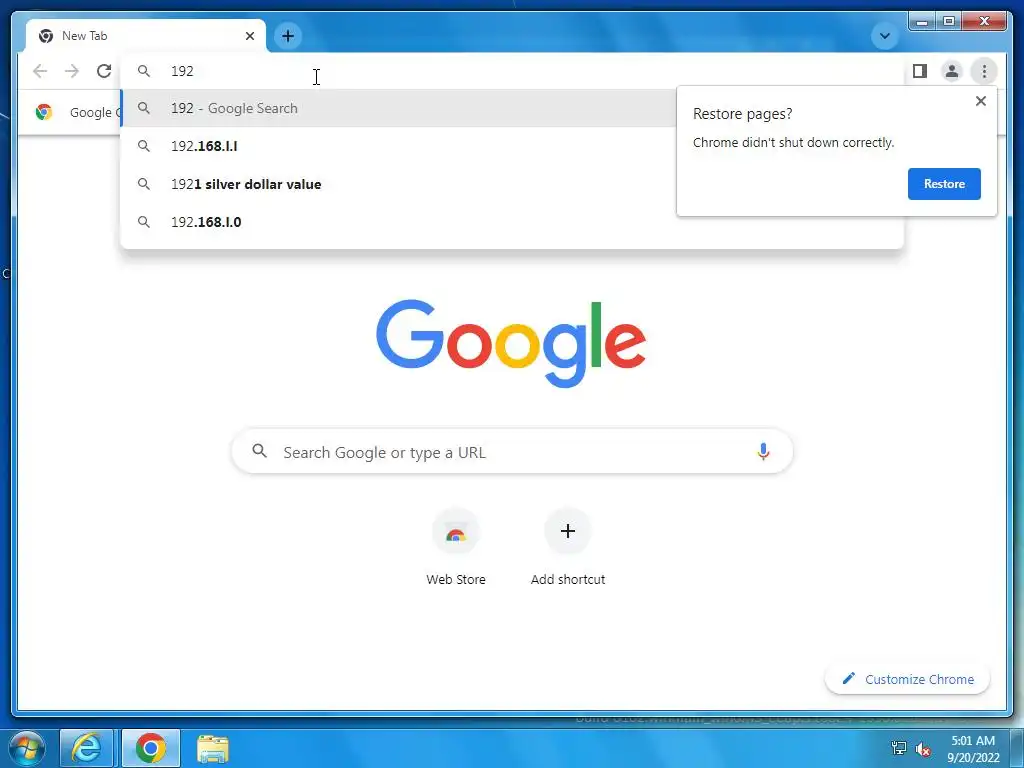Viewport: 1024px width, 768px height.
Task: Click the muted volume tray icon
Action: click(x=923, y=749)
